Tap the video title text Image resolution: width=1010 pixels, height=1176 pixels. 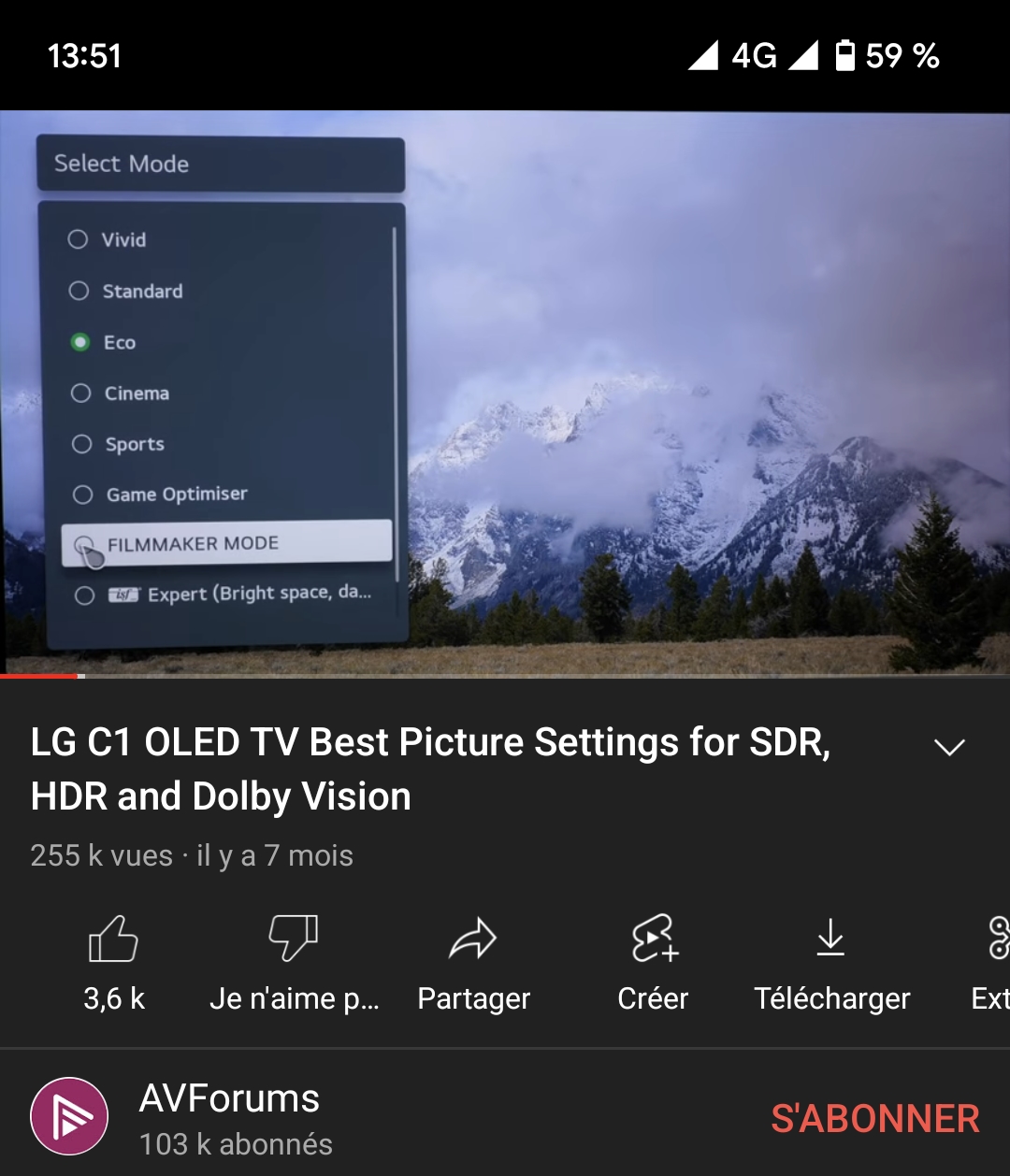pos(430,768)
